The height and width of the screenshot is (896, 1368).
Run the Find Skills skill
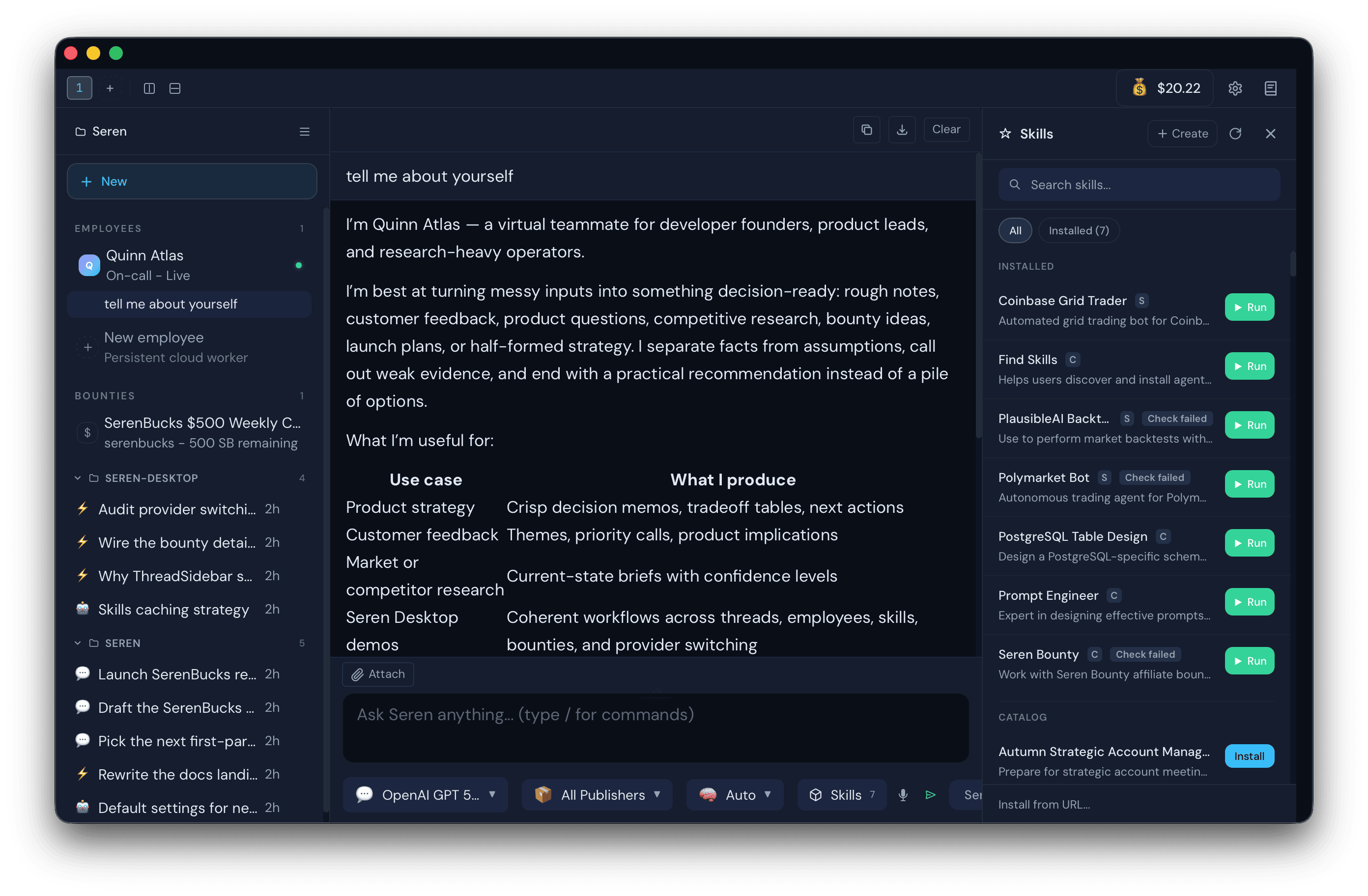coord(1249,366)
